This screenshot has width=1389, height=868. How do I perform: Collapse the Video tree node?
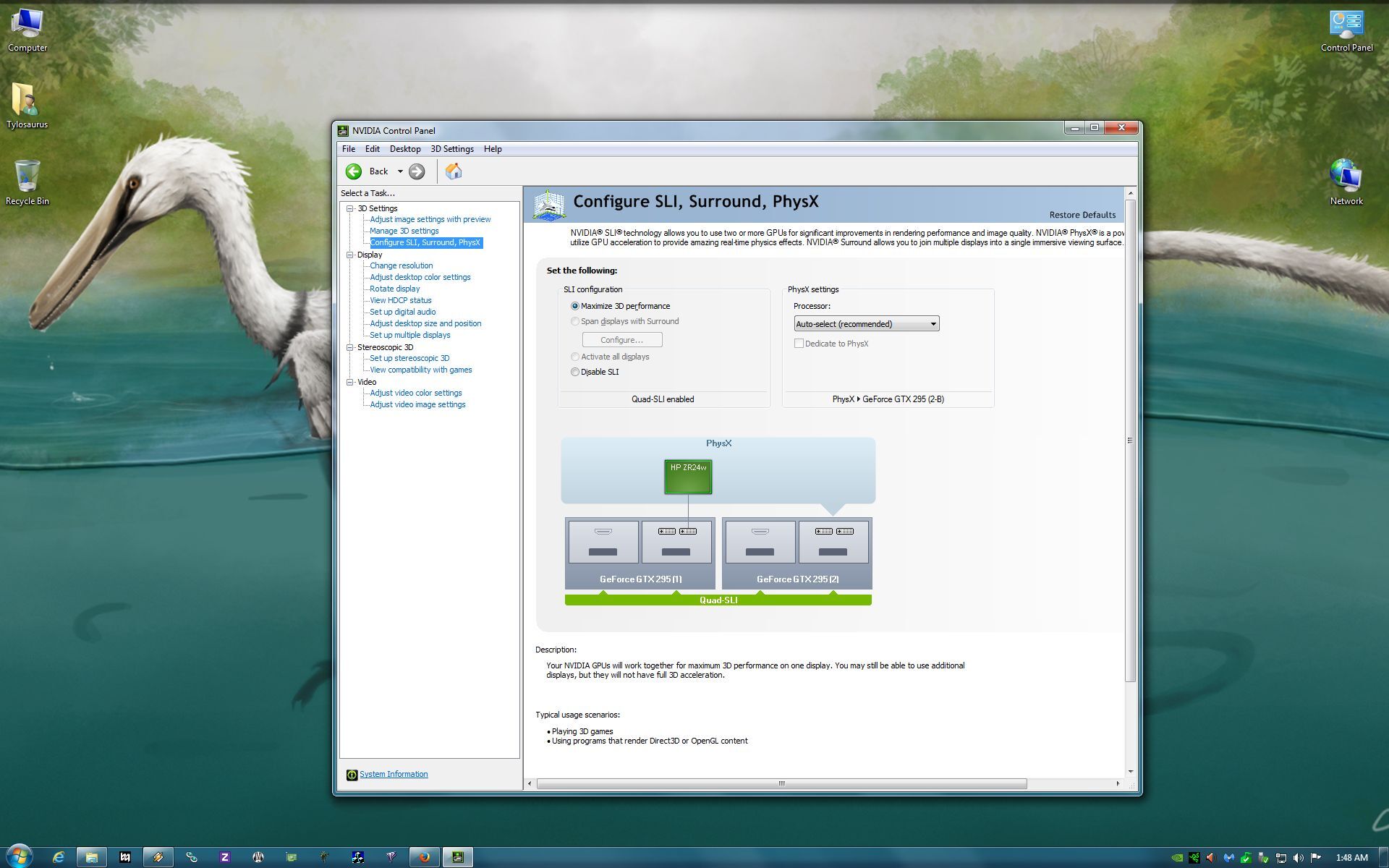[x=350, y=382]
